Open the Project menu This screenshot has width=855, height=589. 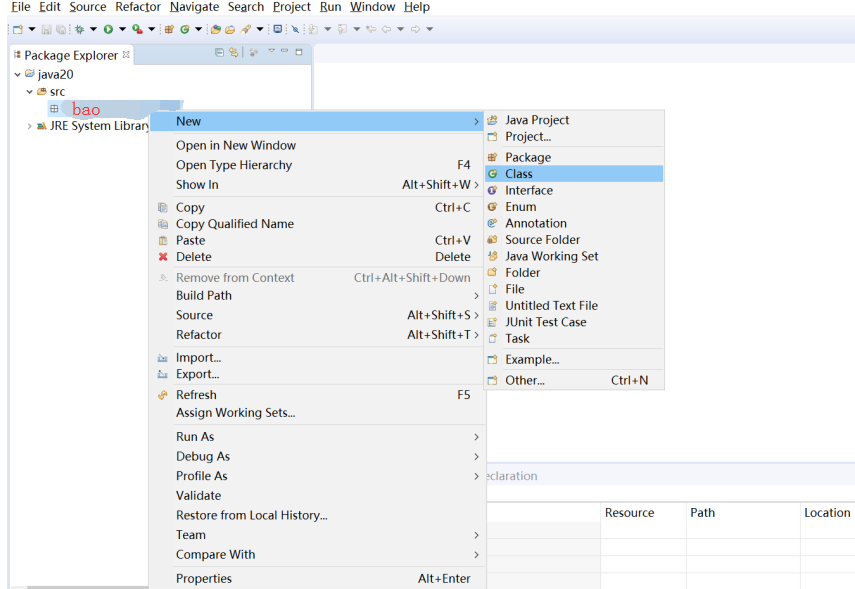[x=292, y=7]
